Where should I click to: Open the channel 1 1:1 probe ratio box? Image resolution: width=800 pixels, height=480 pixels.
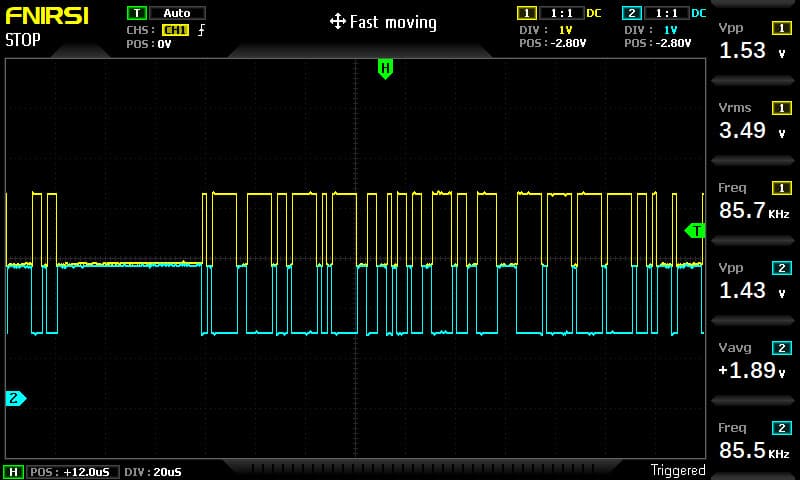[561, 13]
